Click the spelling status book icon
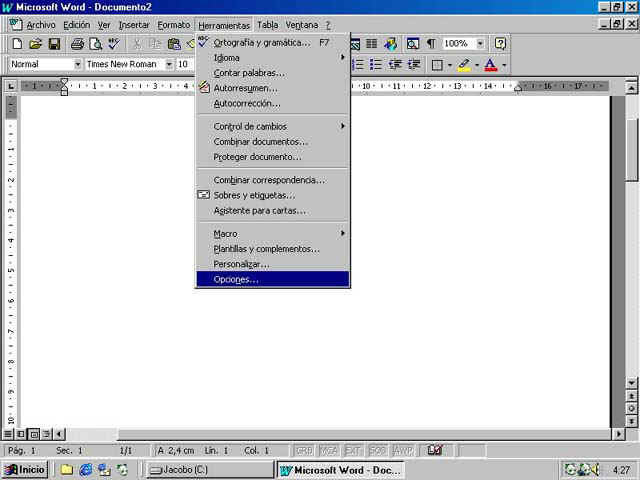Viewport: 640px width, 480px height. [x=435, y=450]
